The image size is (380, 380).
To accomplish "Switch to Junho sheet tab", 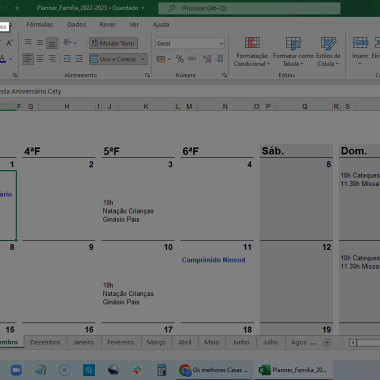I will [241, 342].
